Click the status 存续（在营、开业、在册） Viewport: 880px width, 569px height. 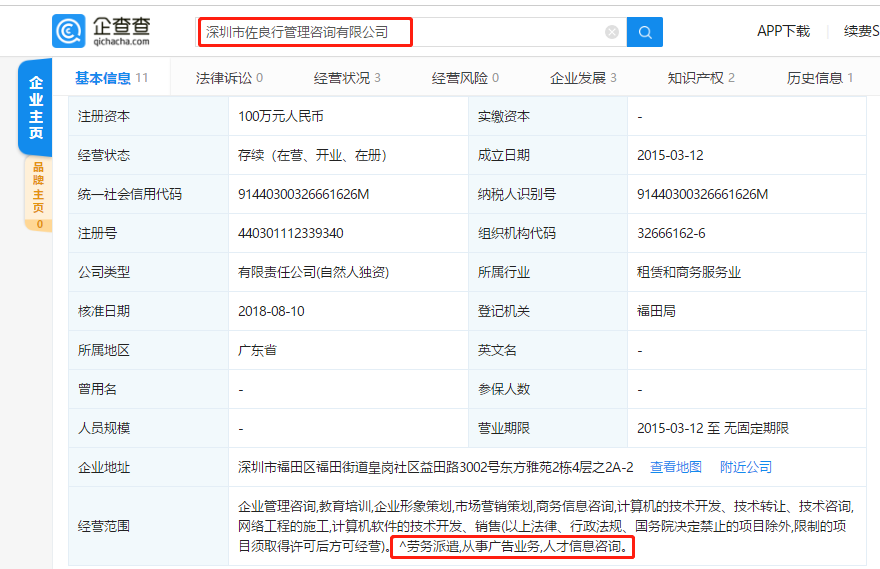tap(312, 155)
